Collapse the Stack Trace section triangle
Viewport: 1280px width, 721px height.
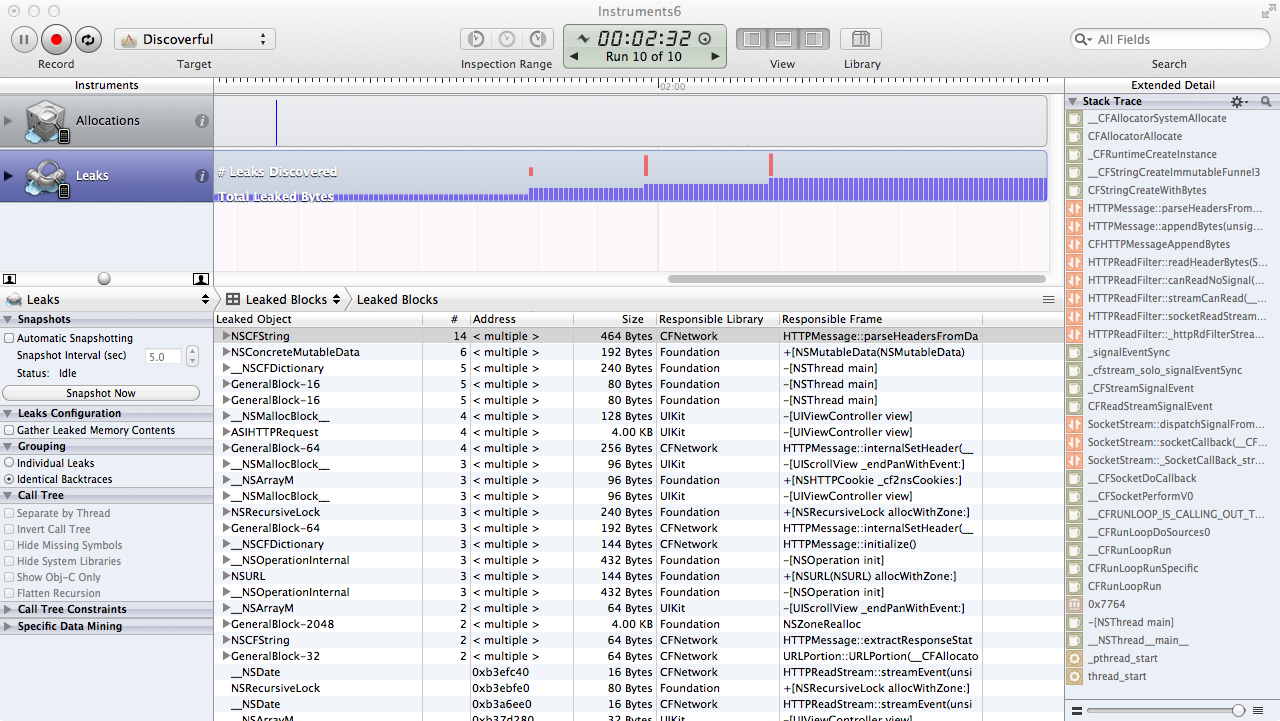pos(1072,102)
